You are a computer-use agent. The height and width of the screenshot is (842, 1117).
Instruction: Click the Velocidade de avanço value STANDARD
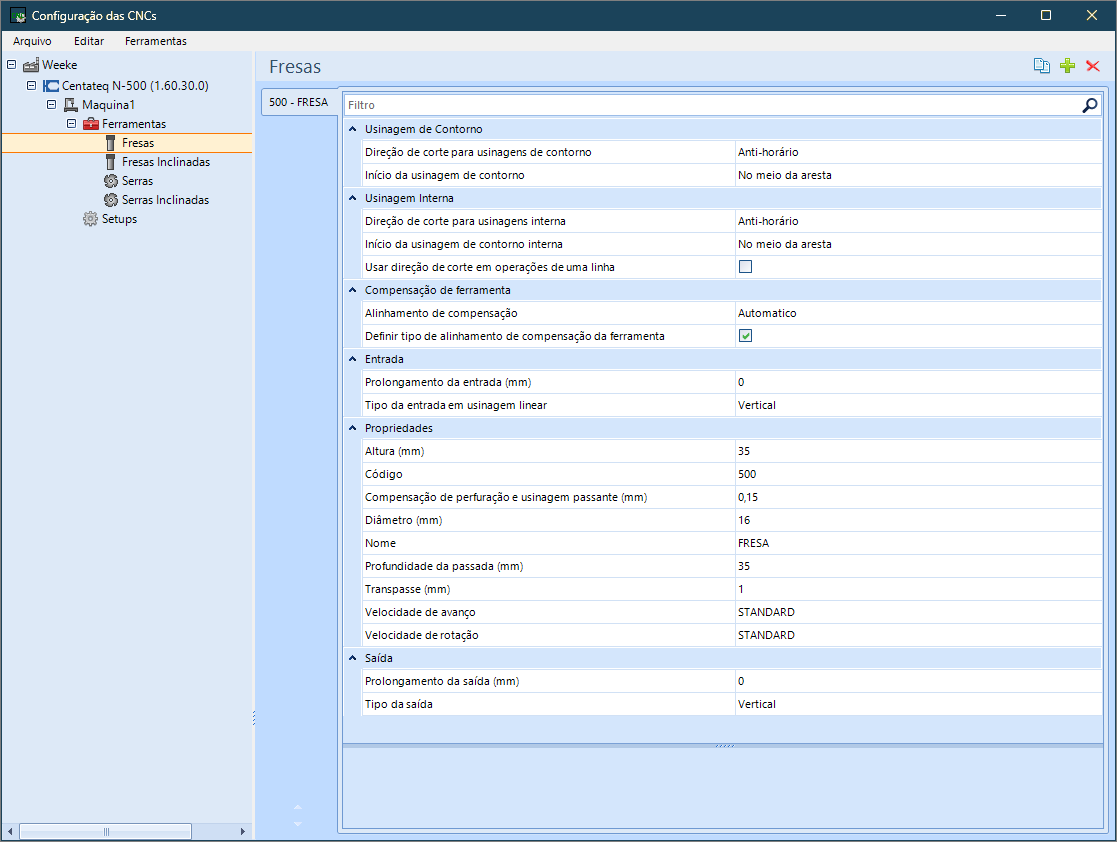[x=919, y=613]
